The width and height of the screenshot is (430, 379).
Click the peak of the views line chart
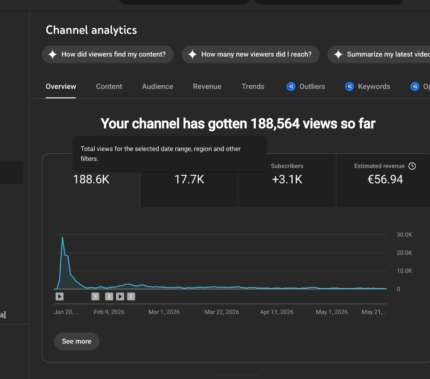coord(62,238)
